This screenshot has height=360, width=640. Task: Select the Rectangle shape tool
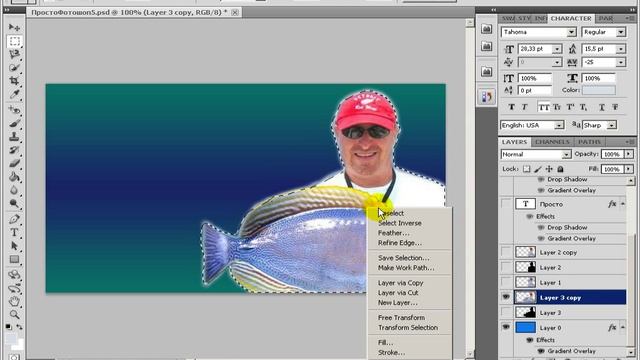(14, 260)
